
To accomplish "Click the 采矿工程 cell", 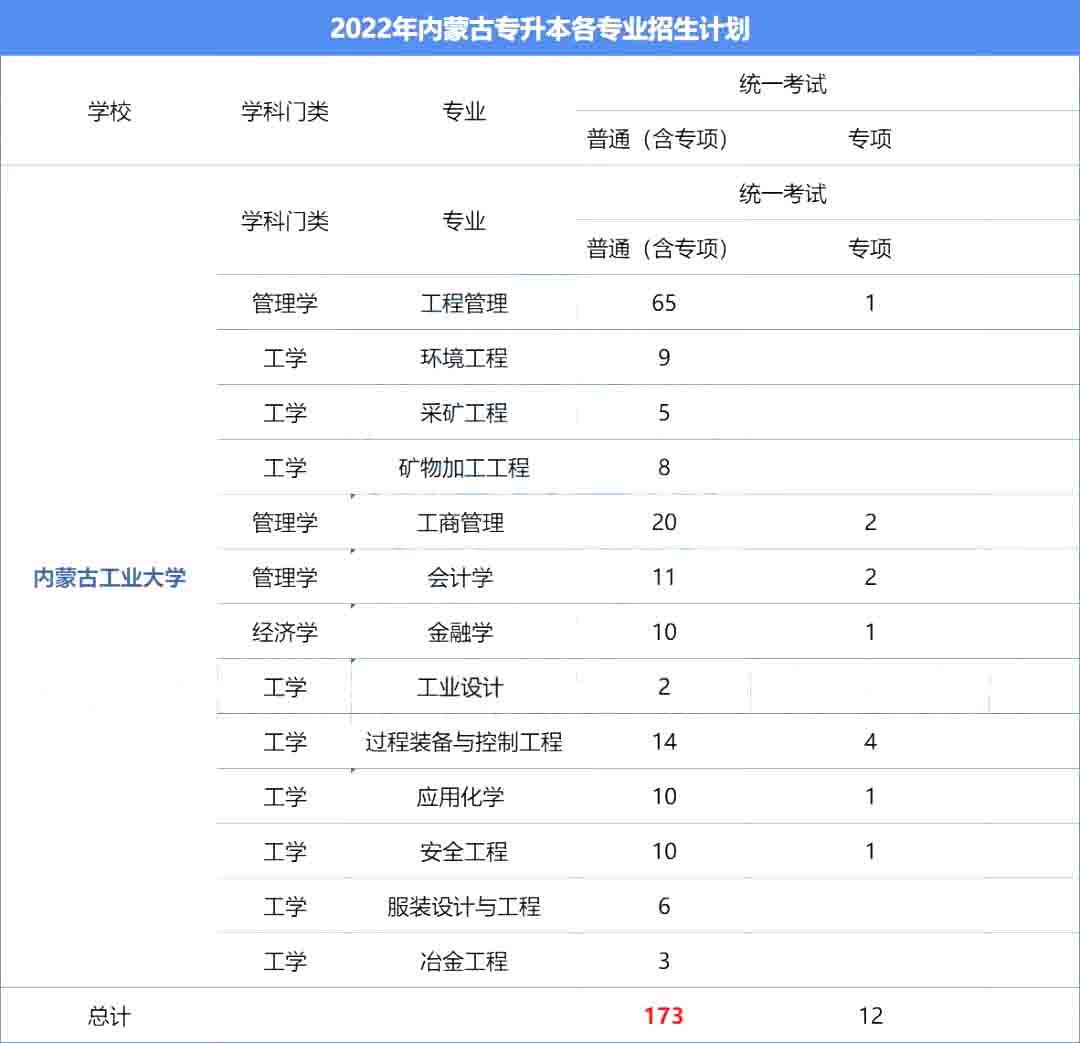I will (463, 413).
